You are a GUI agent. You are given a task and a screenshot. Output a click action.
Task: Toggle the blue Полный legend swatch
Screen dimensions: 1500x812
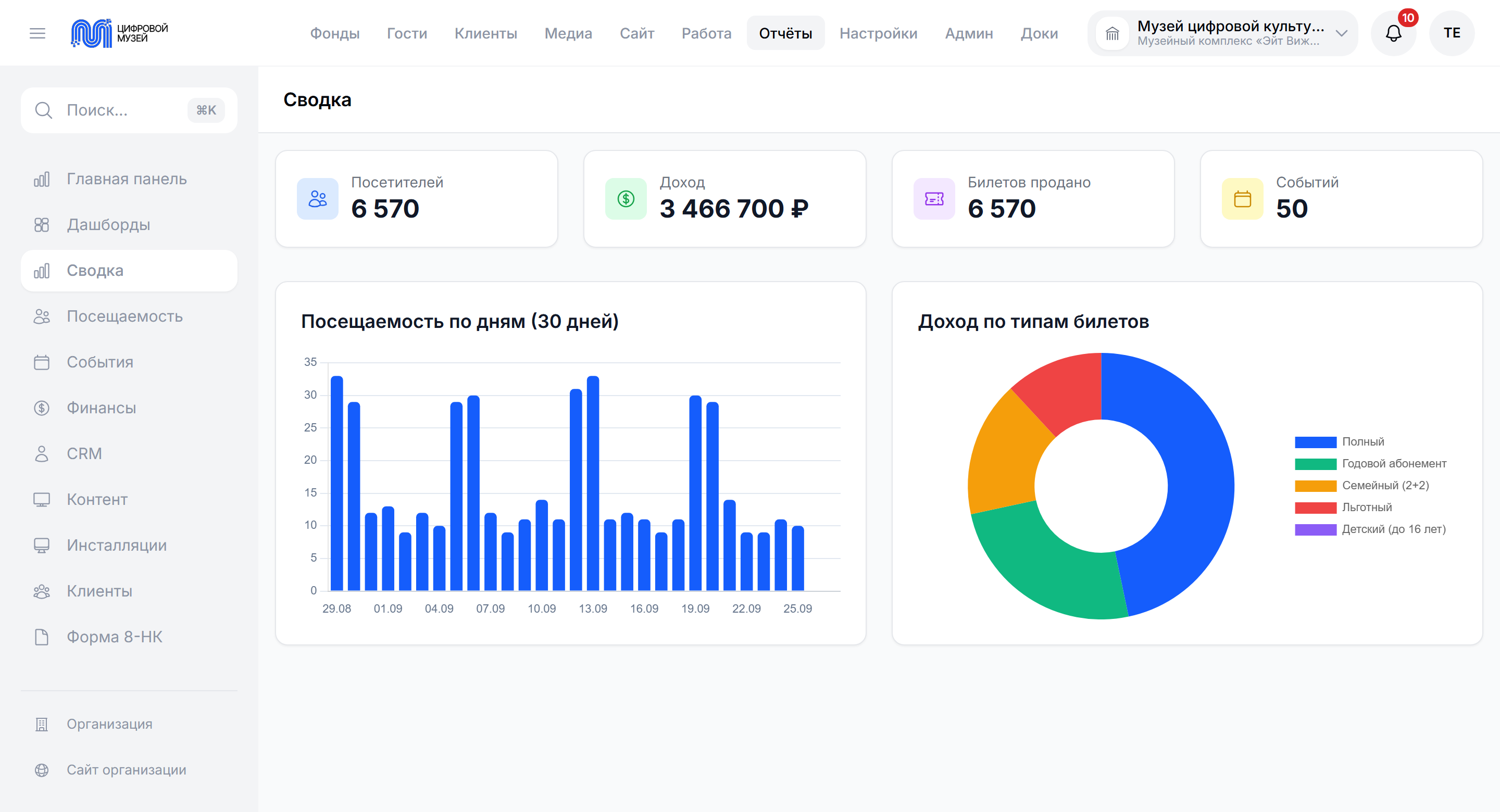click(1316, 442)
